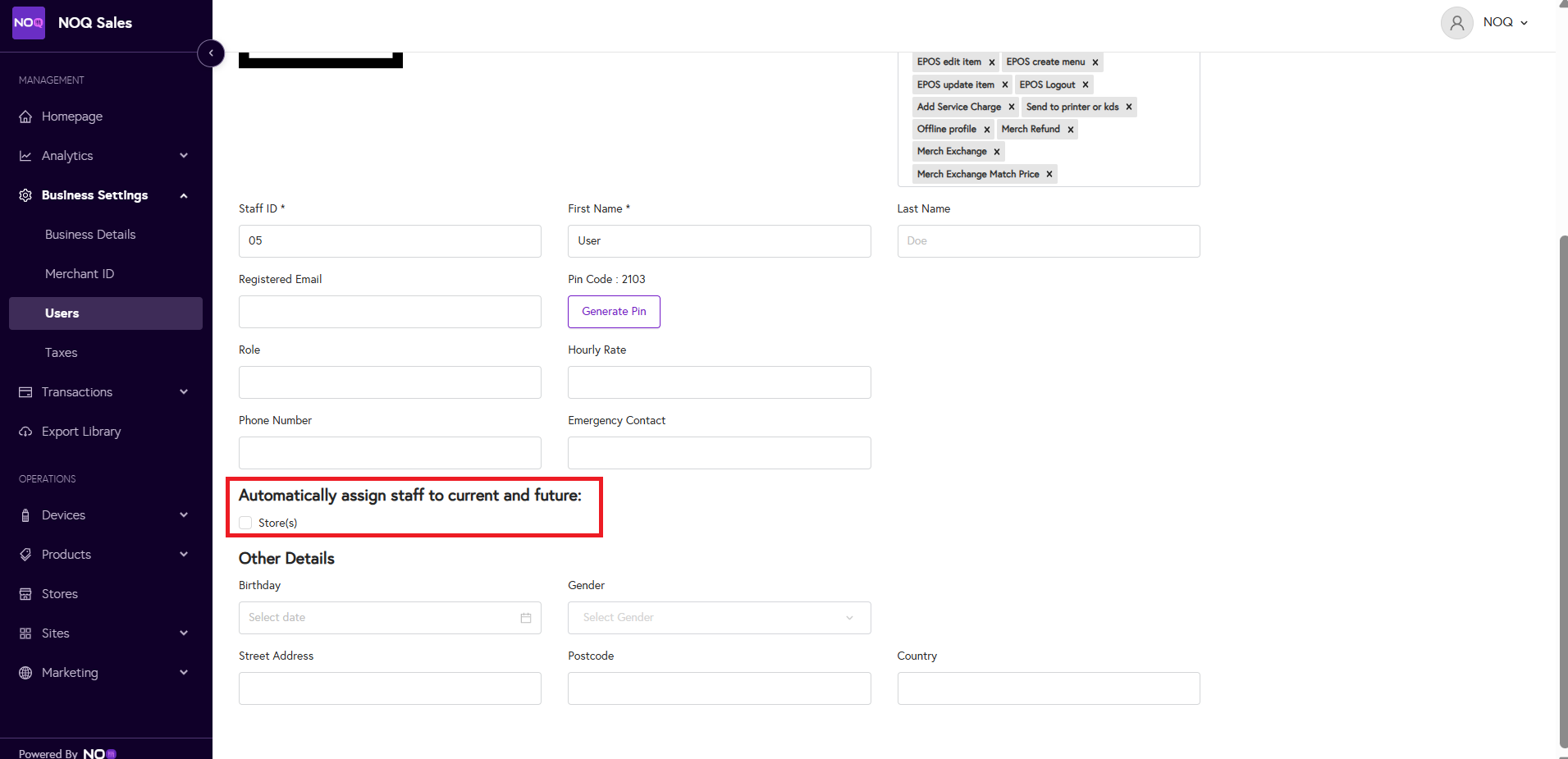Open the NOQ account dropdown menu
The image size is (1568, 759).
click(1505, 23)
